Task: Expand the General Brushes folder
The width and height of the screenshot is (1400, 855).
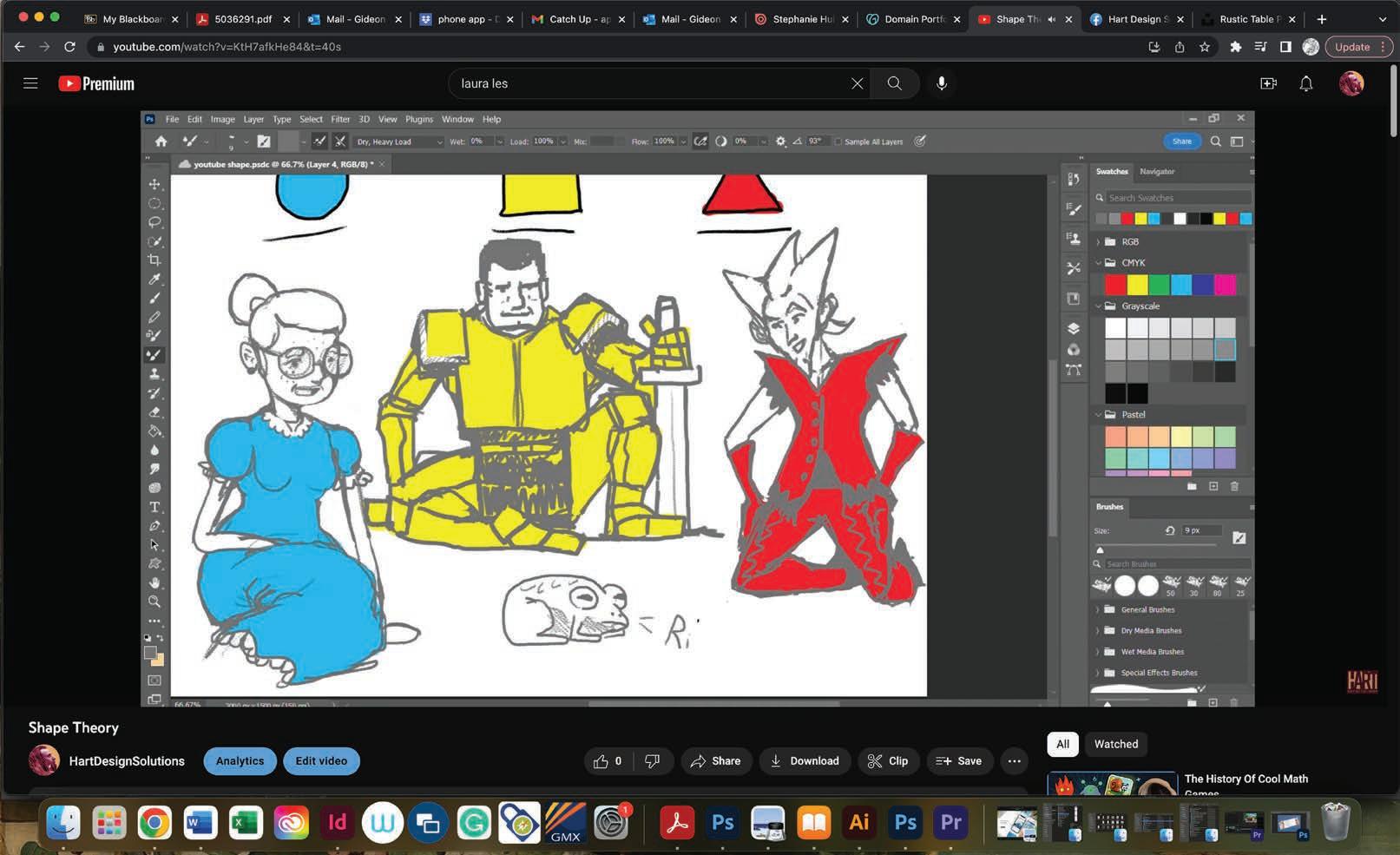Action: point(1098,609)
